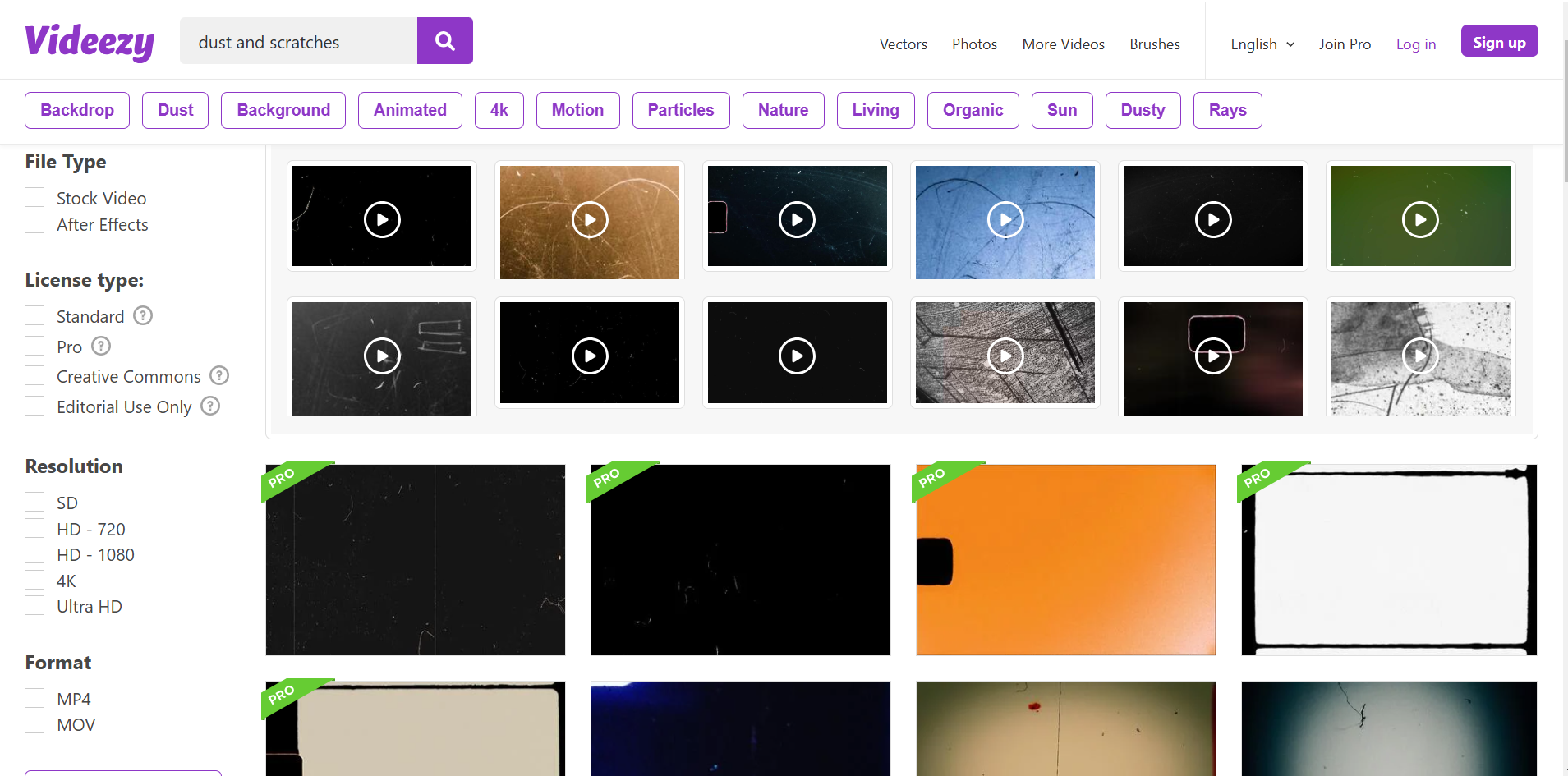Viewport: 1568px width, 776px height.
Task: Click the Sign up button
Action: pos(1498,41)
